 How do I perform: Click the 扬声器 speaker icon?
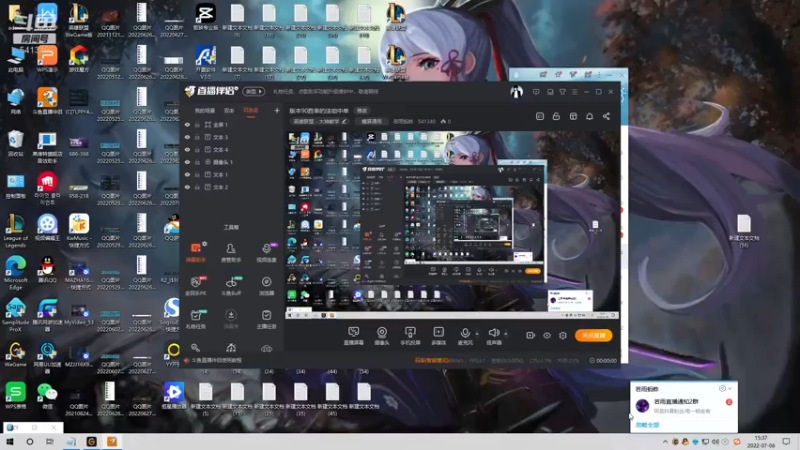pos(493,334)
